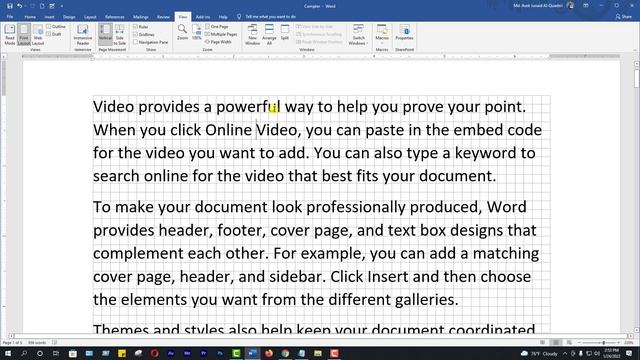Viewport: 640px width, 360px height.
Task: Open the Customize Quick Access Toolbar dropdown
Action: coord(62,6)
